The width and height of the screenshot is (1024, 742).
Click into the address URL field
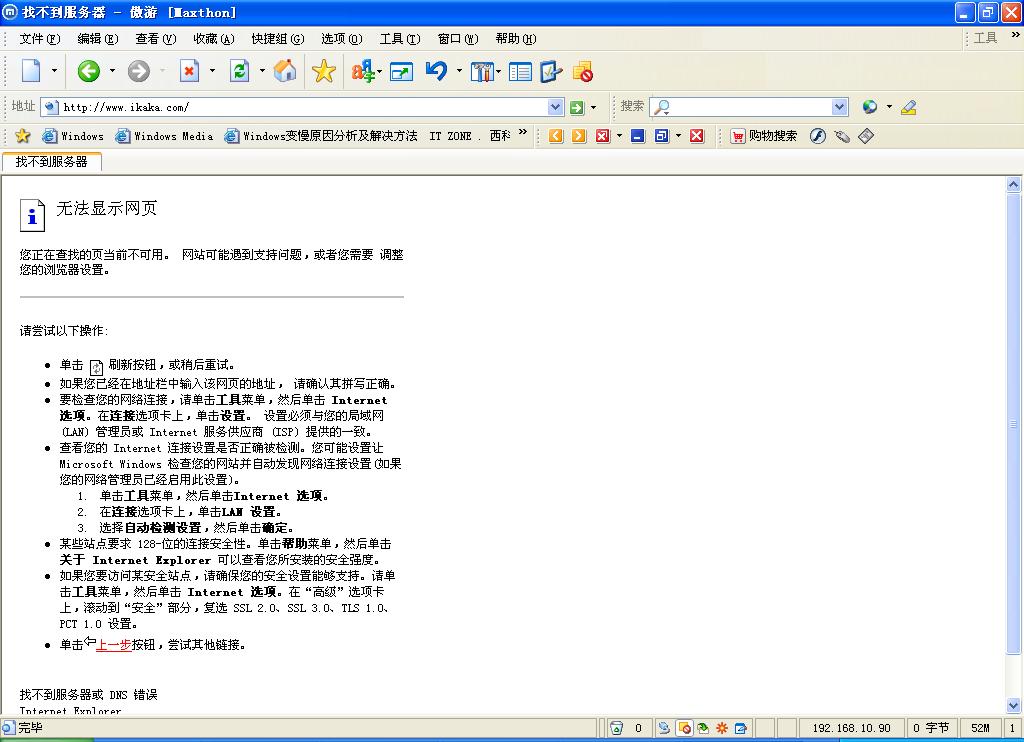tap(304, 107)
